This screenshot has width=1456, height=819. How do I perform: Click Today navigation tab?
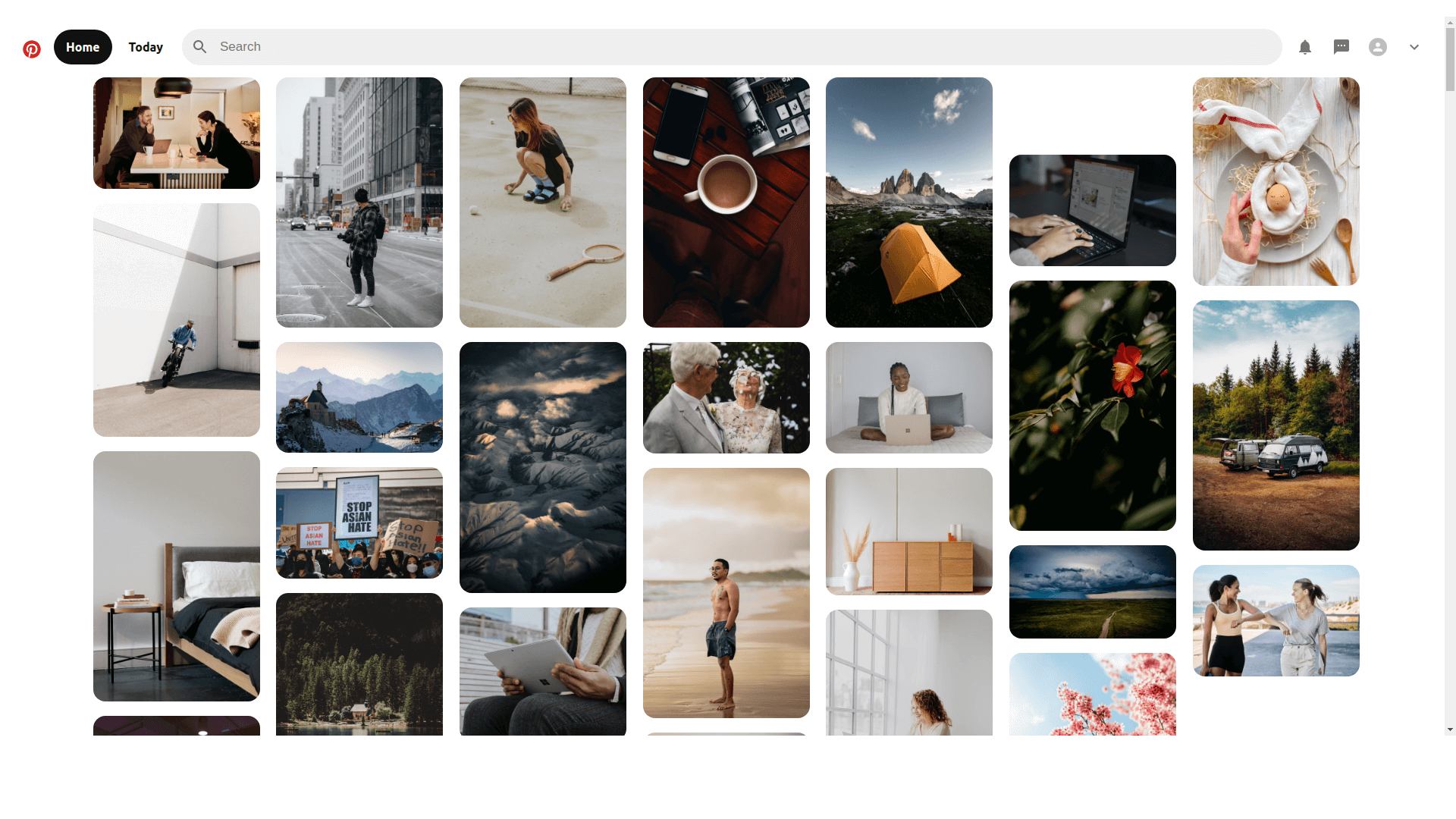click(145, 46)
